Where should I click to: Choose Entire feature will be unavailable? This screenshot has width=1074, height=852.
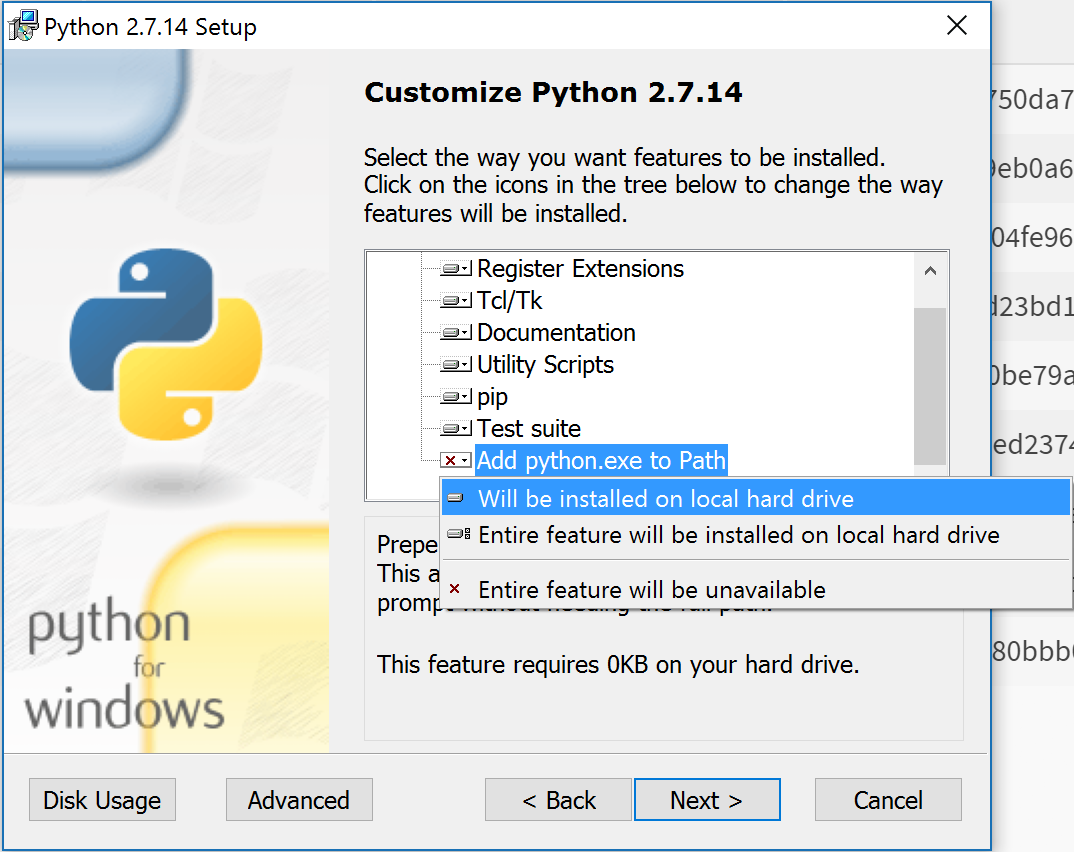click(755, 590)
